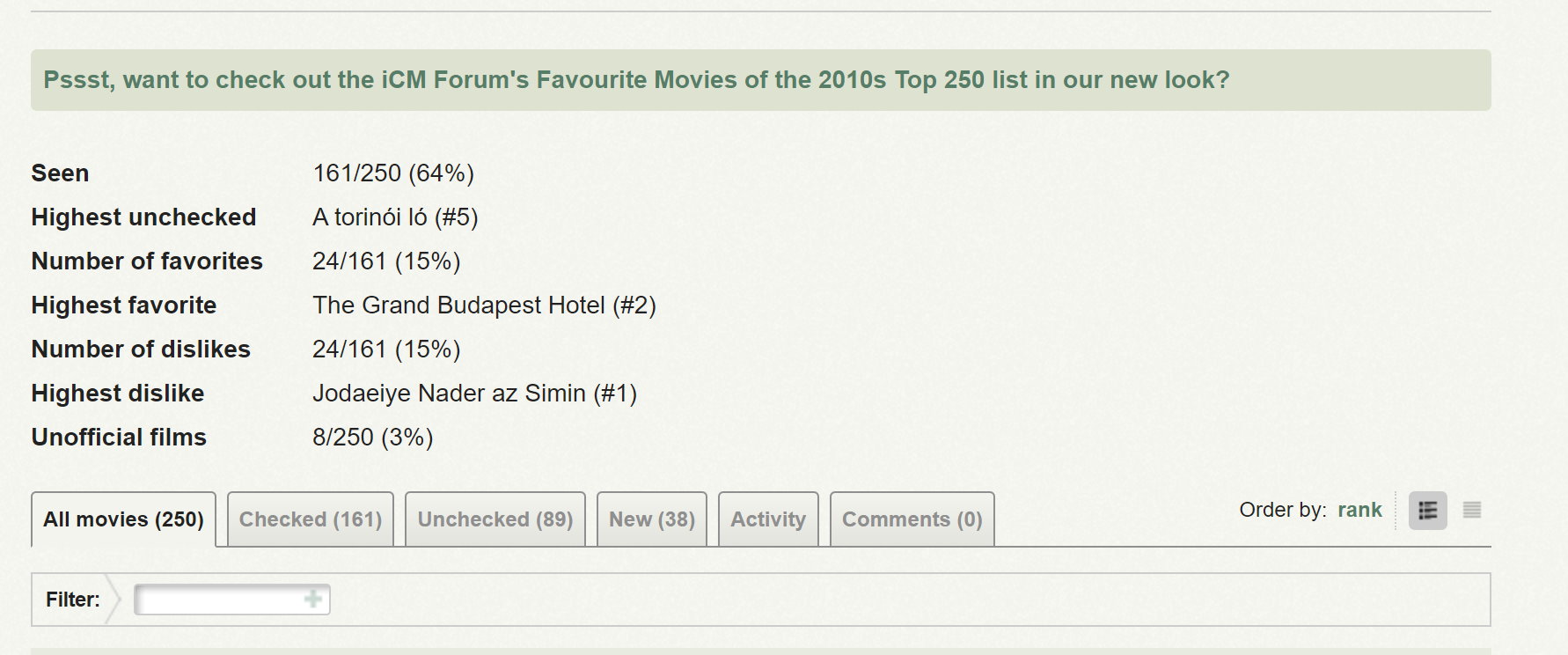Image resolution: width=1568 pixels, height=655 pixels.
Task: Click the Filter: label arrow
Action: tap(113, 600)
